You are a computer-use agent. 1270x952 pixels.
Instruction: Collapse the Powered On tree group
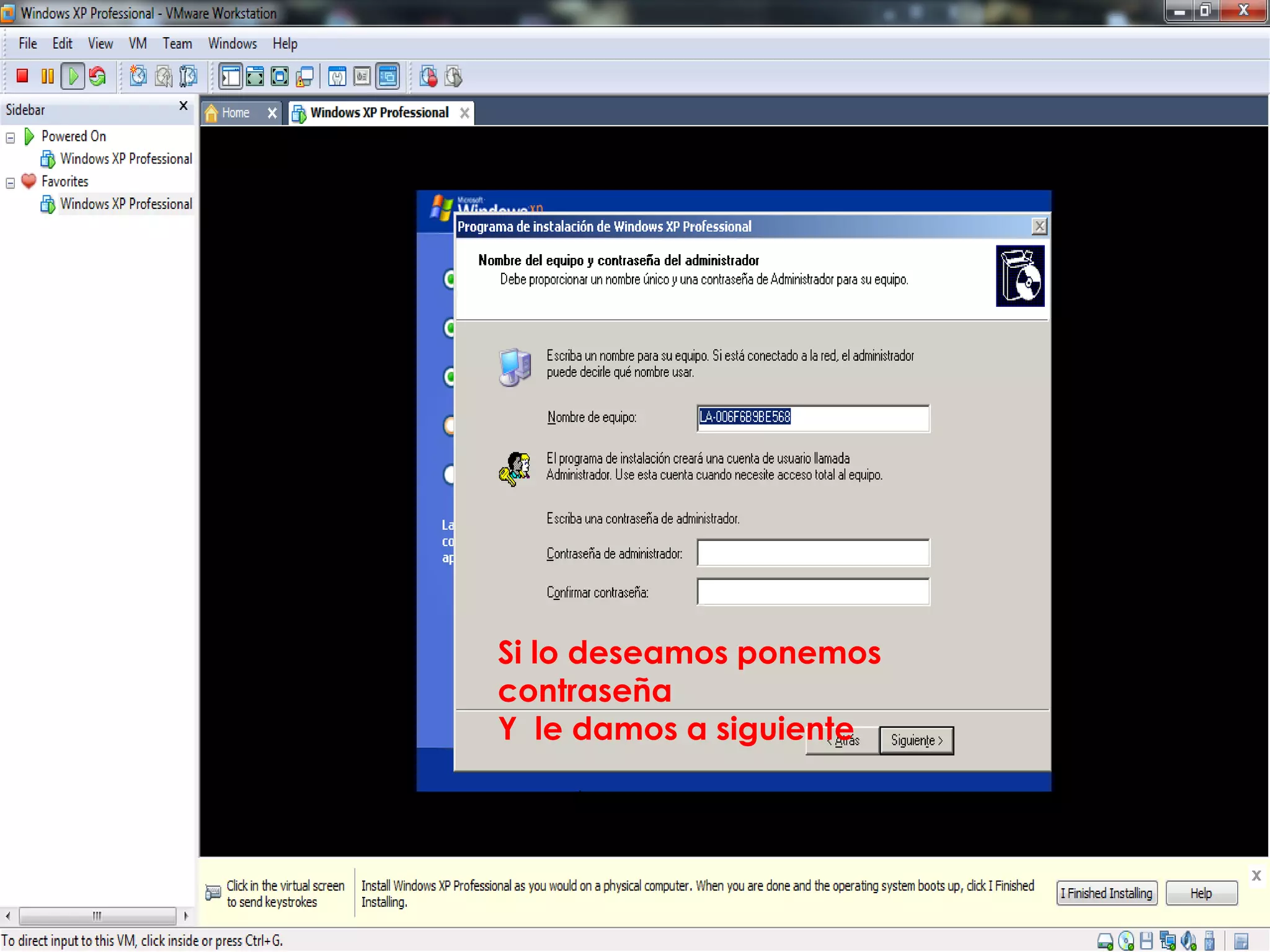pyautogui.click(x=11, y=137)
